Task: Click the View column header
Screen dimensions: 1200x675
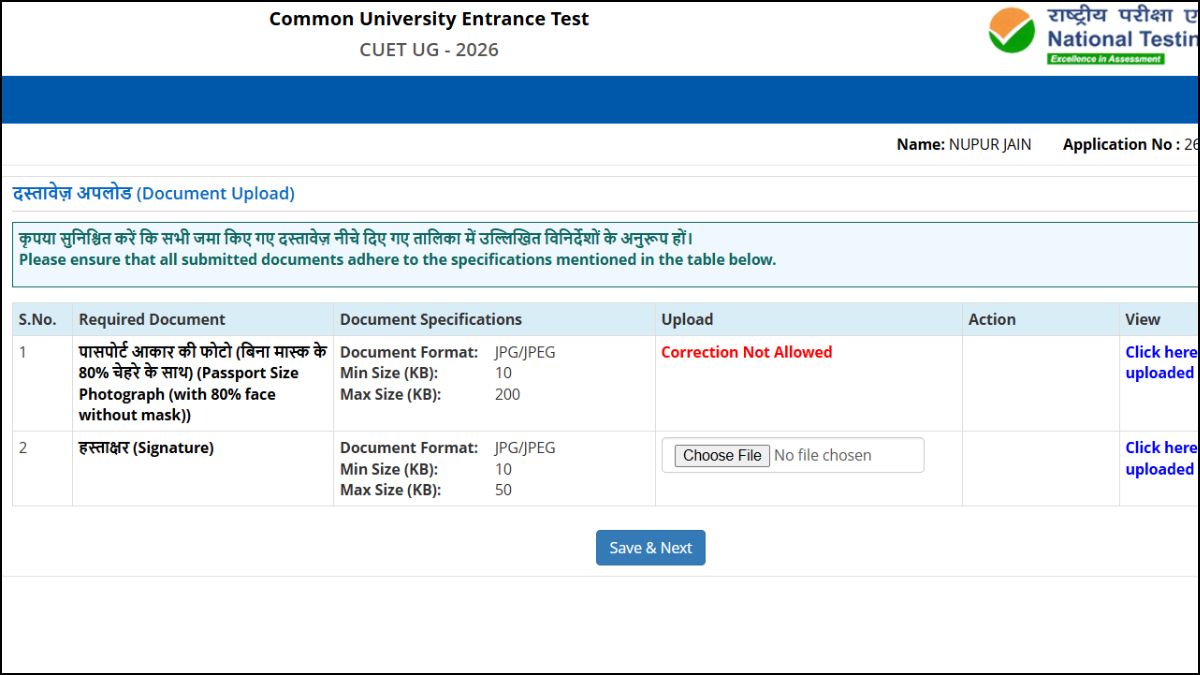Action: pyautogui.click(x=1142, y=319)
